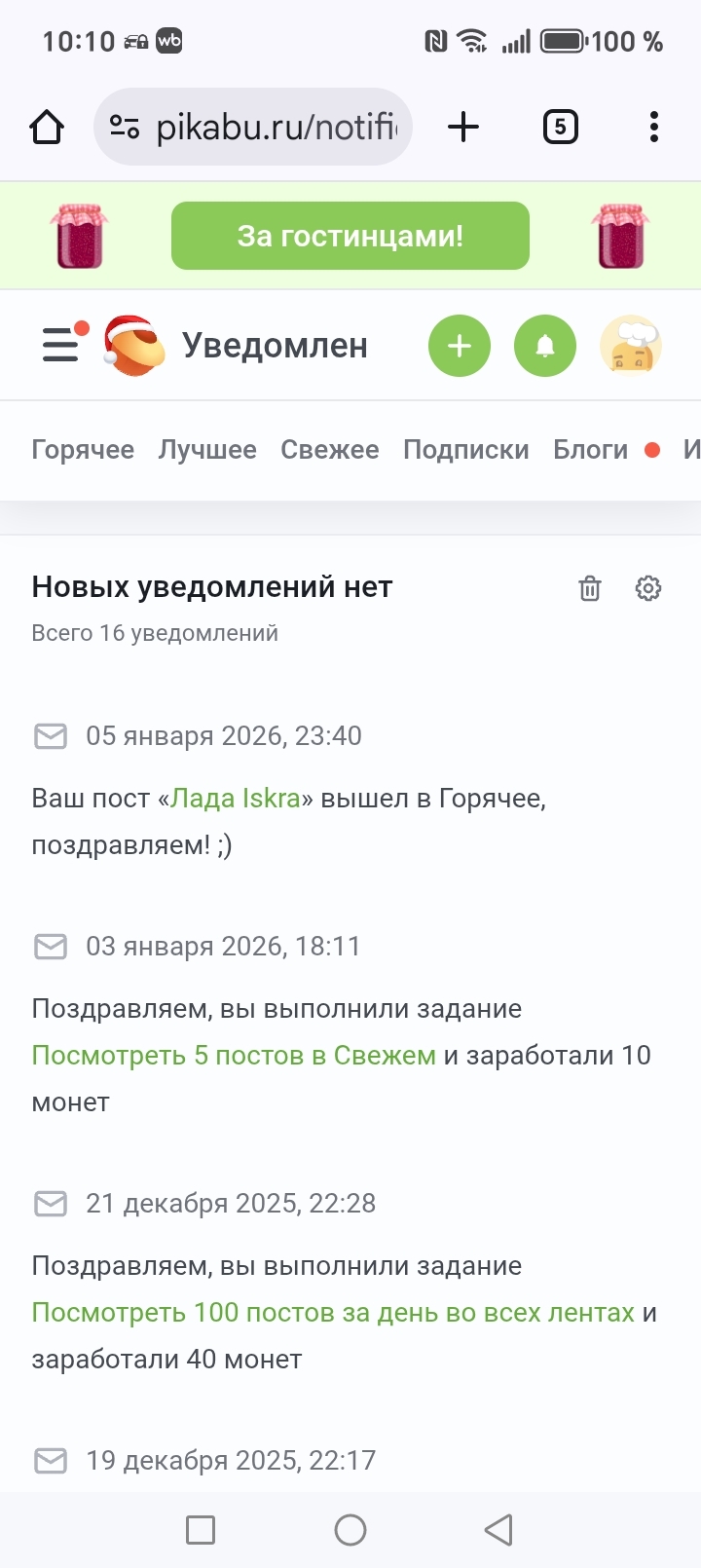Tap the site info icon in address bar
Image resolution: width=701 pixels, height=1568 pixels.
pos(125,127)
